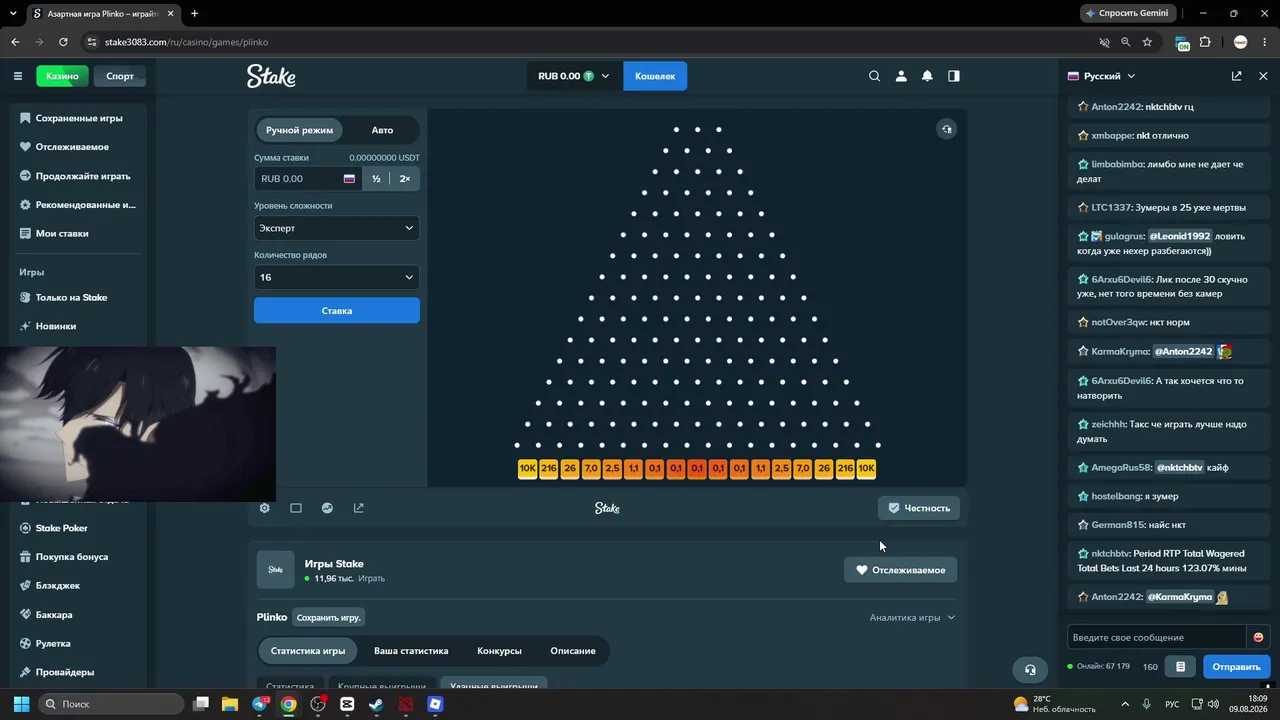Go to the Stake logo home page

point(271,76)
